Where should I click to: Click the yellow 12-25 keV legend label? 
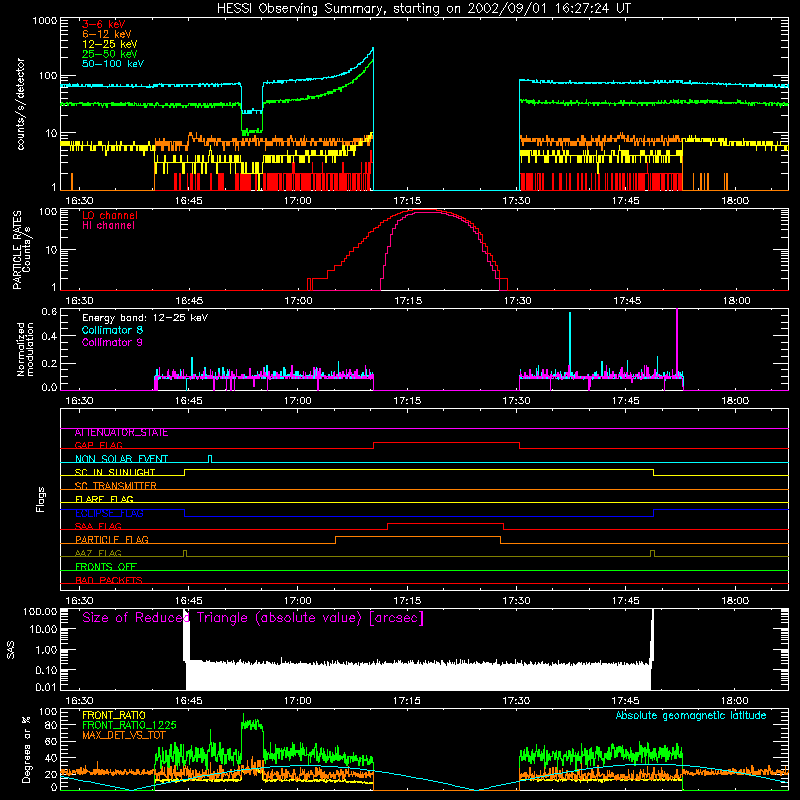tap(110, 44)
